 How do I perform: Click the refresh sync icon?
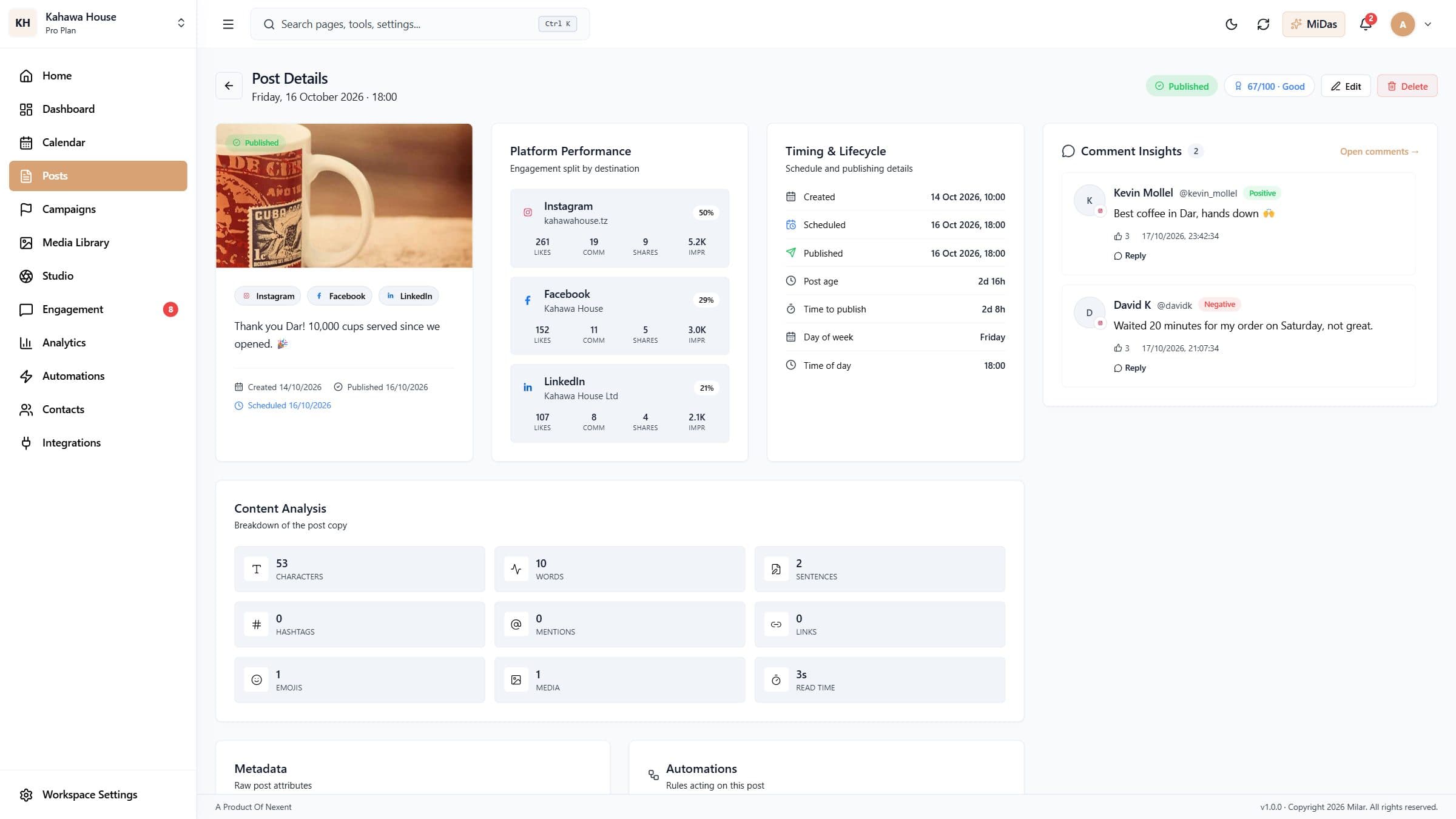click(1263, 24)
